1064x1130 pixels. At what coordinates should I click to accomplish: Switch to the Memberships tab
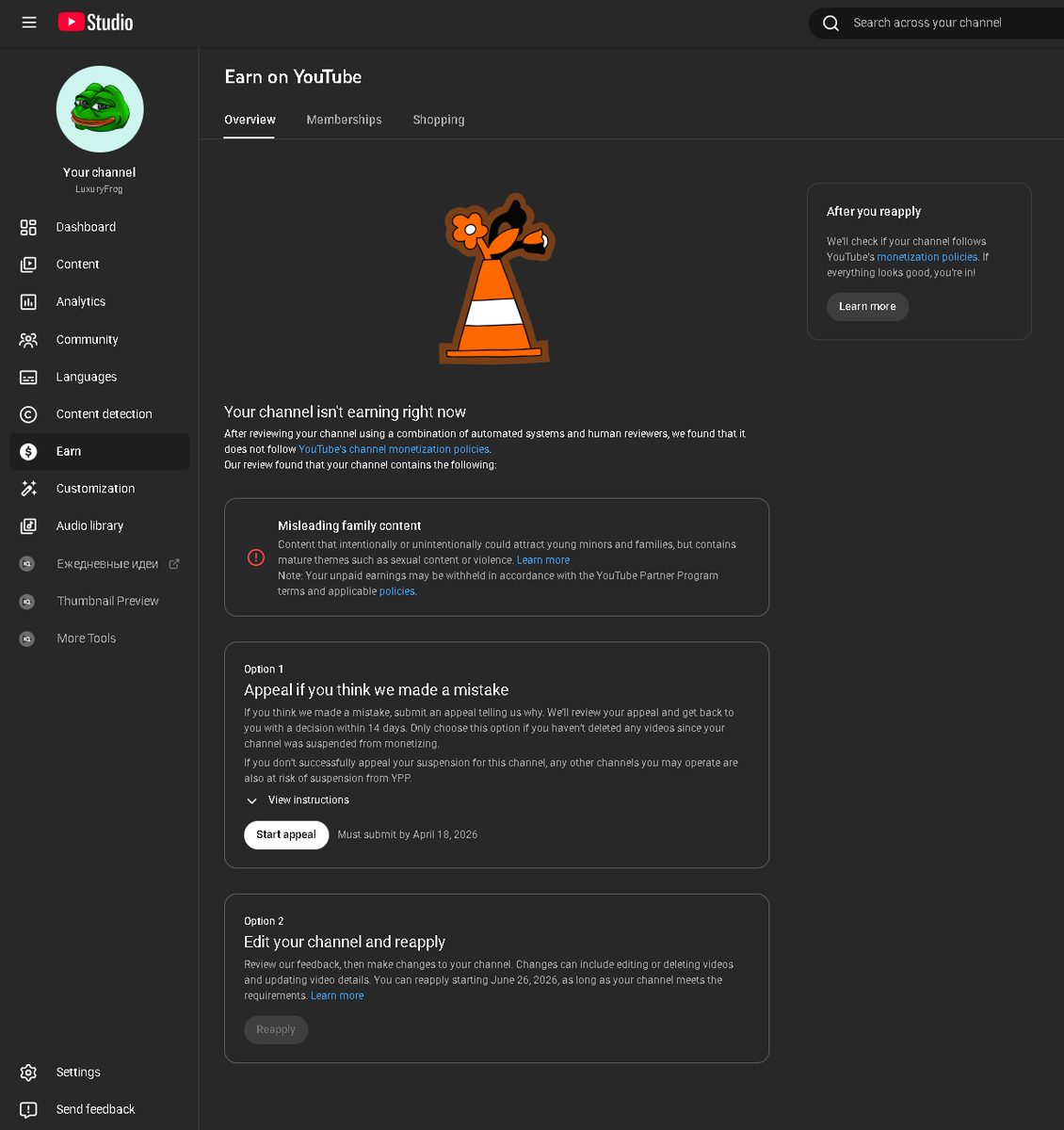pyautogui.click(x=344, y=120)
